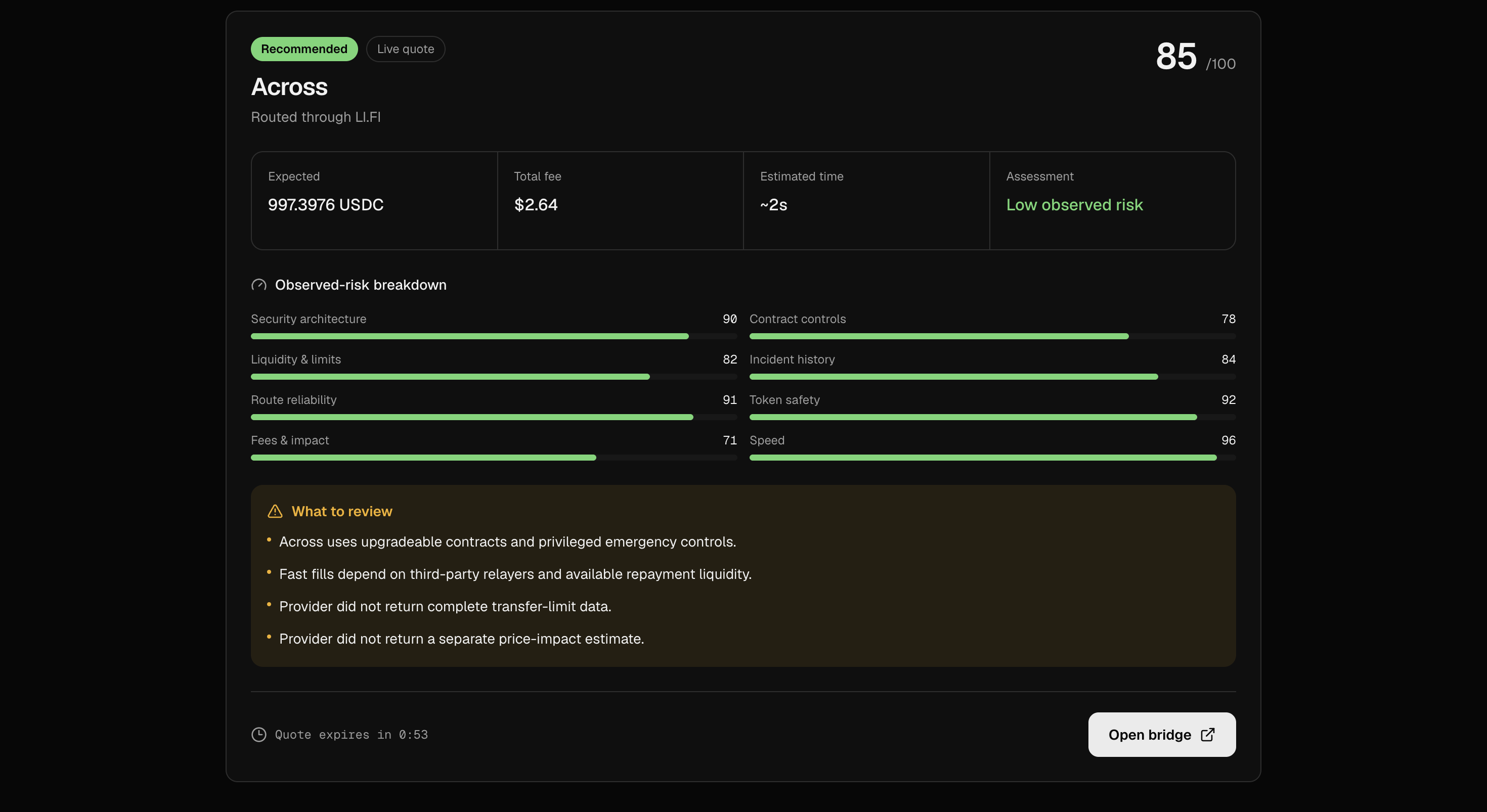Click the Expected 997.3976 USDC cell

[x=374, y=200]
